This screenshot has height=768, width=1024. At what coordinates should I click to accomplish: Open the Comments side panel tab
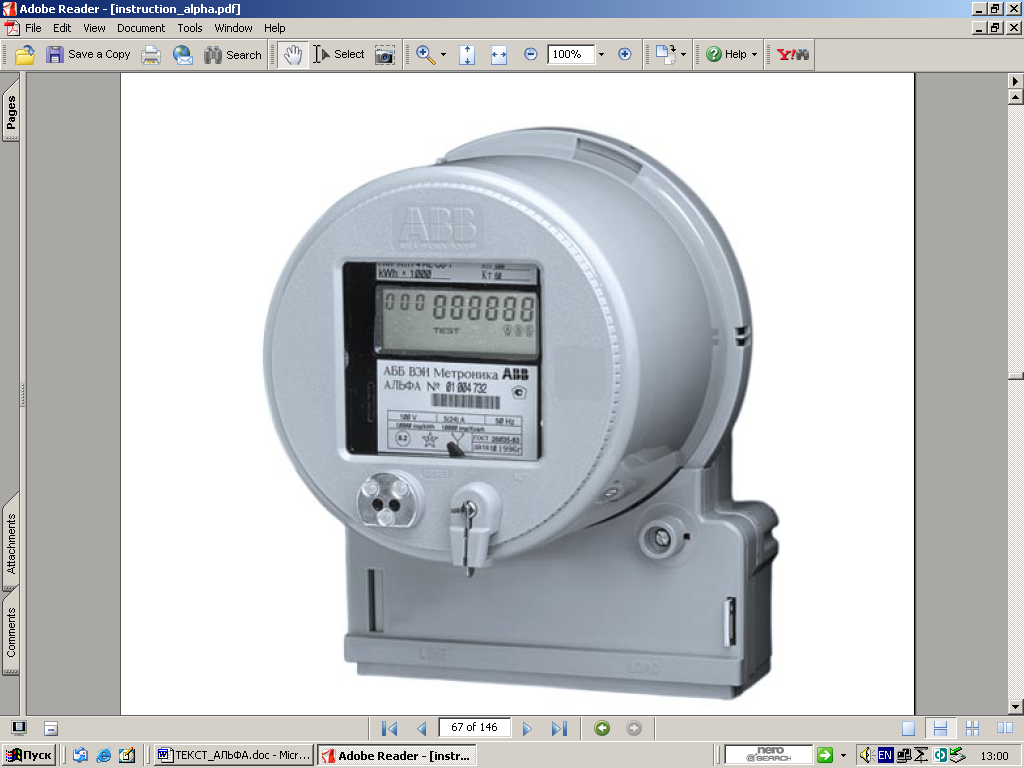[x=11, y=632]
